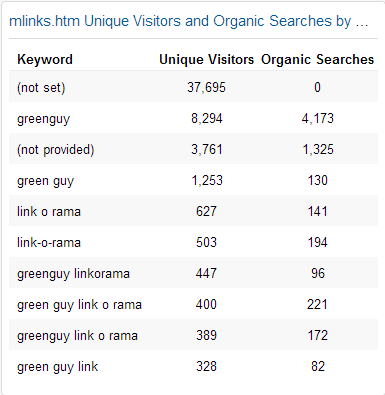Open the mlinks.htm Unique Visitors widget title link
Viewport: 385px width, 395px height.
point(189,21)
